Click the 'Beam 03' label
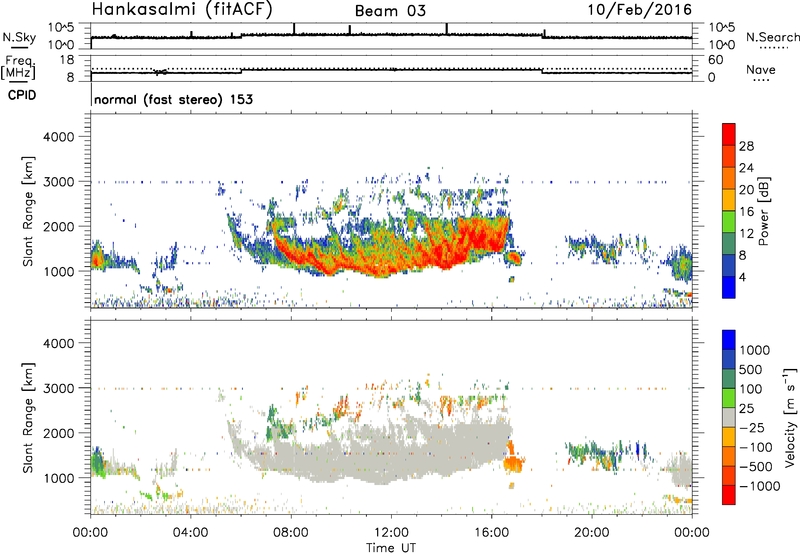The height and width of the screenshot is (554, 800). tap(390, 11)
